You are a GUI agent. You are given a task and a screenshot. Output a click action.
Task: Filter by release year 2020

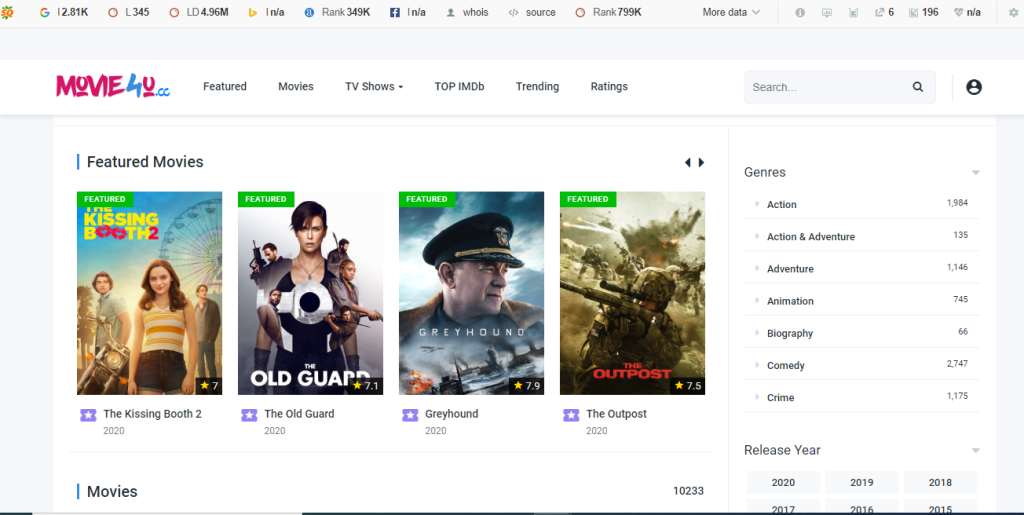tap(784, 482)
